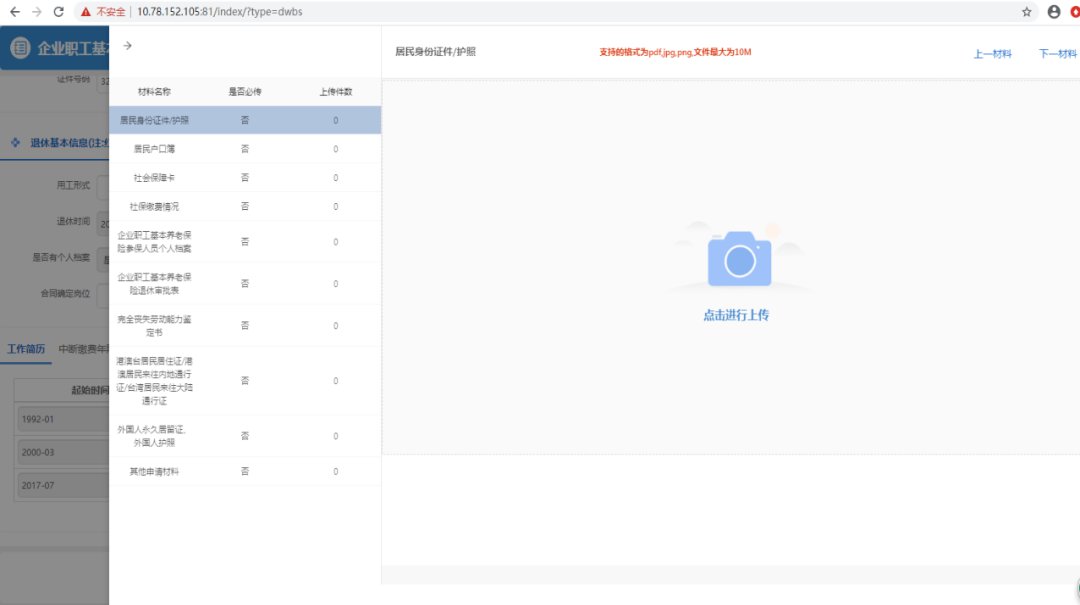The width and height of the screenshot is (1080, 605).
Task: Click the browser forward arrow
Action: (37, 12)
